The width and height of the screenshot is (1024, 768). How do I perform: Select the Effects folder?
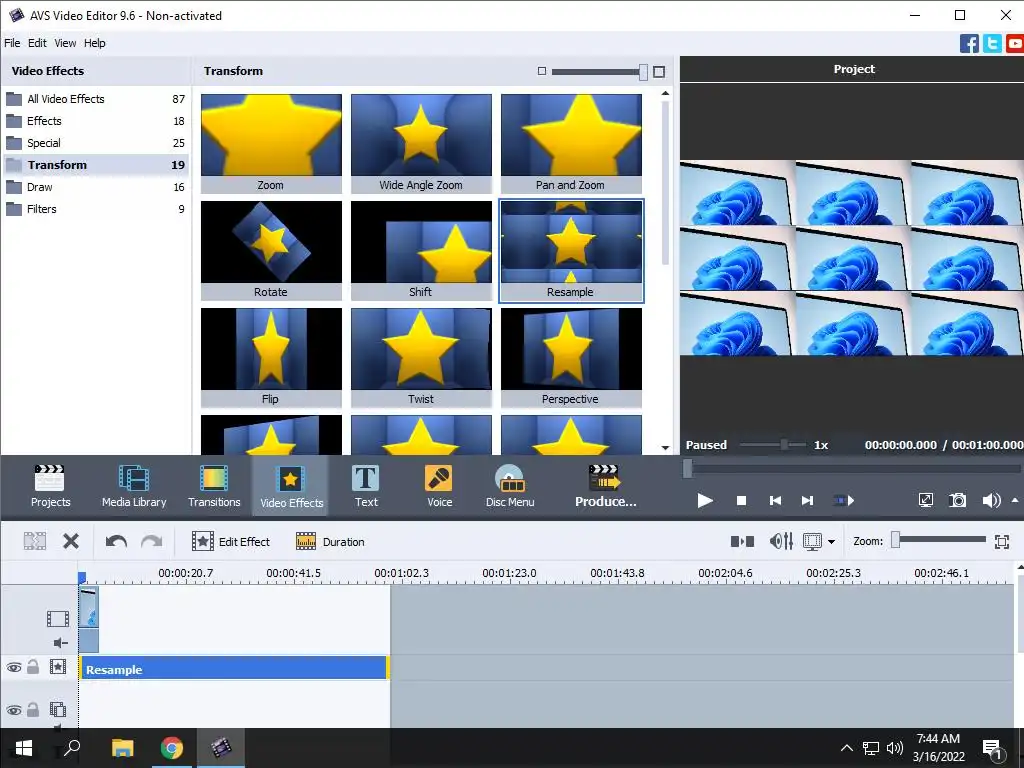[95, 121]
